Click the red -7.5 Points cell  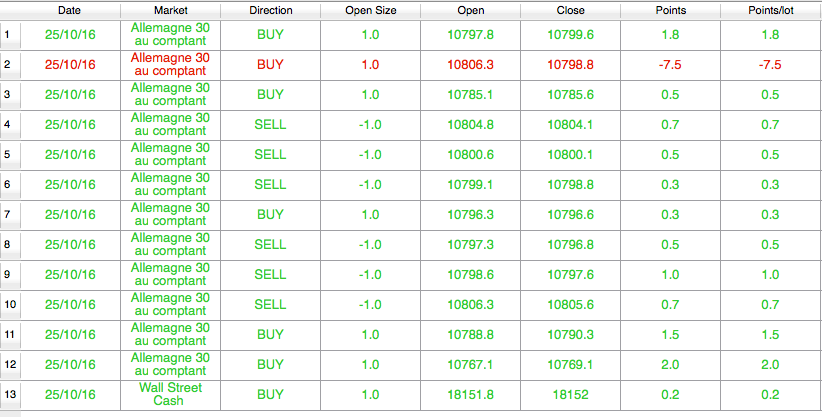pos(670,65)
